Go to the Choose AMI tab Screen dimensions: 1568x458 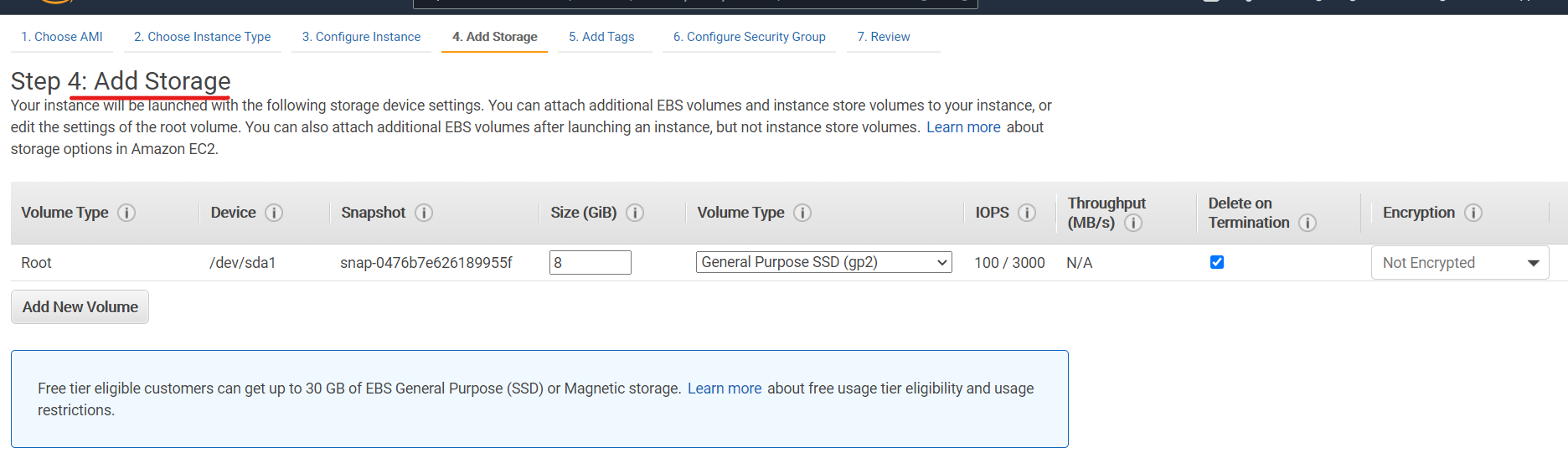point(62,37)
